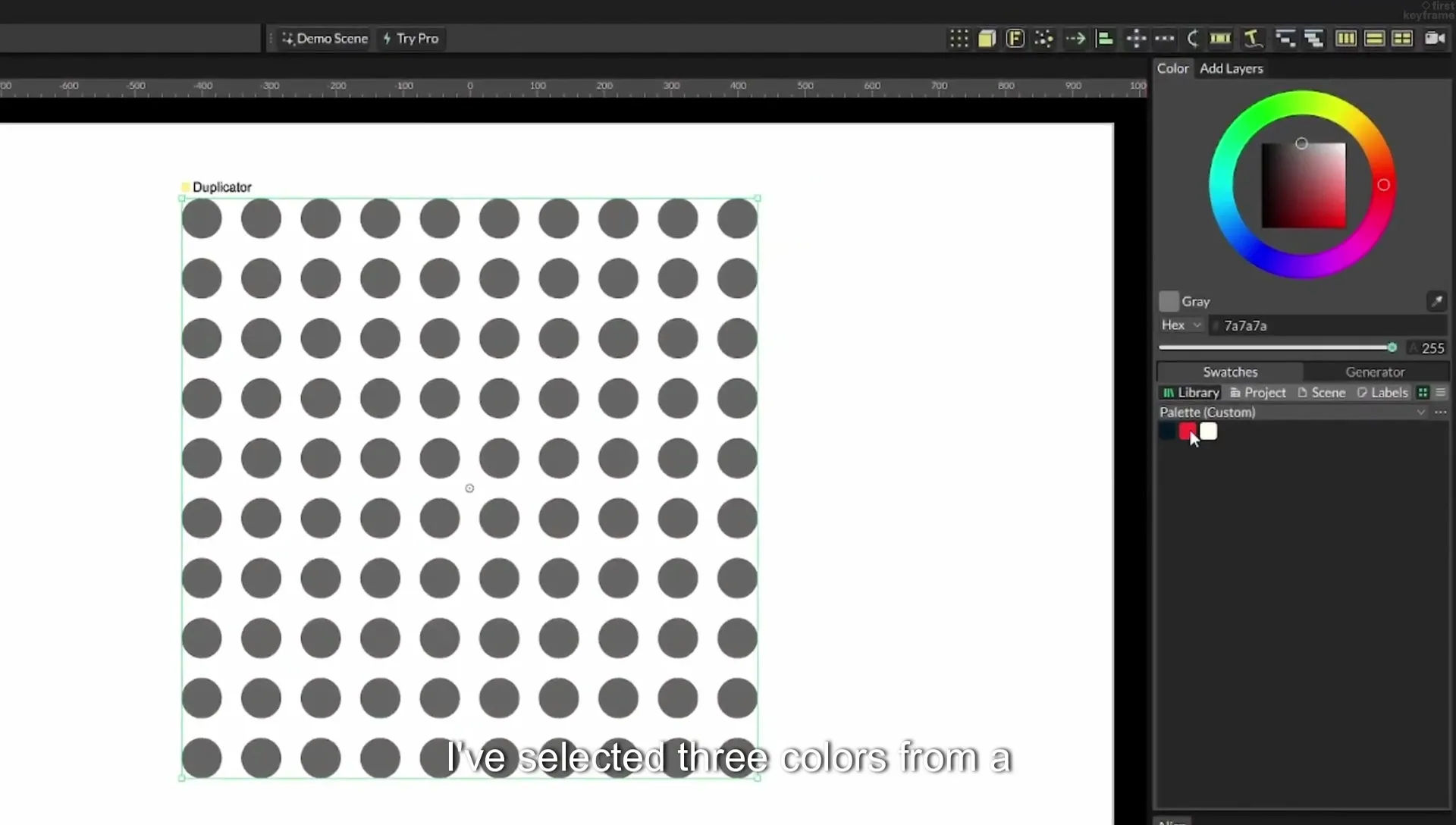Click the framed F toolbar icon
The height and width of the screenshot is (825, 1456).
click(1015, 39)
